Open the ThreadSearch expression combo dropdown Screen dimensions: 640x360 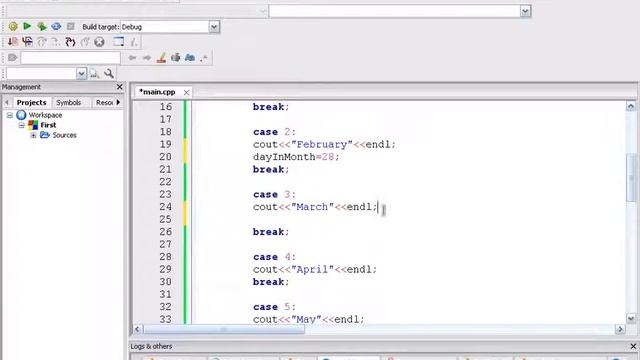point(82,73)
